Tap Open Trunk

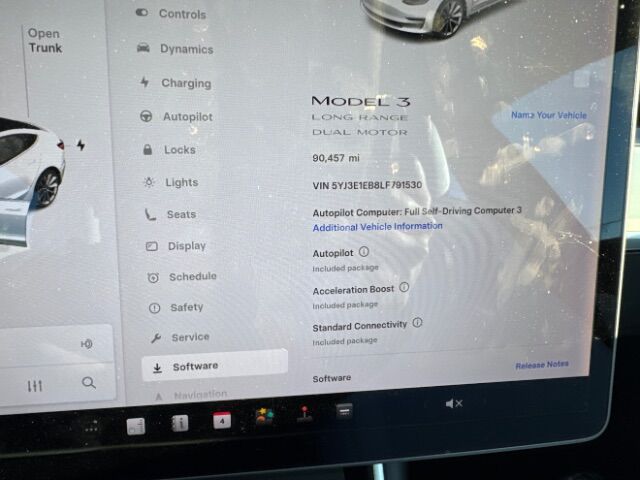(45, 41)
